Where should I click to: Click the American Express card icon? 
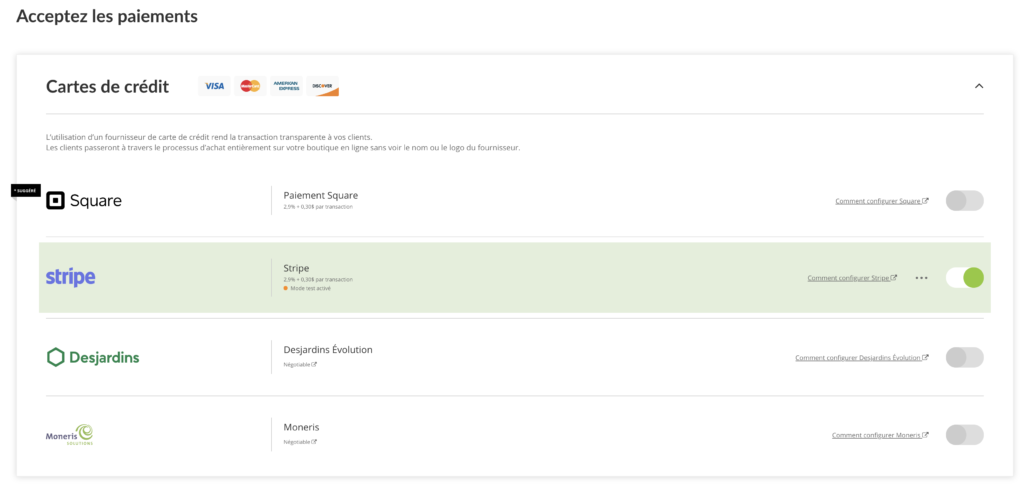pos(286,86)
